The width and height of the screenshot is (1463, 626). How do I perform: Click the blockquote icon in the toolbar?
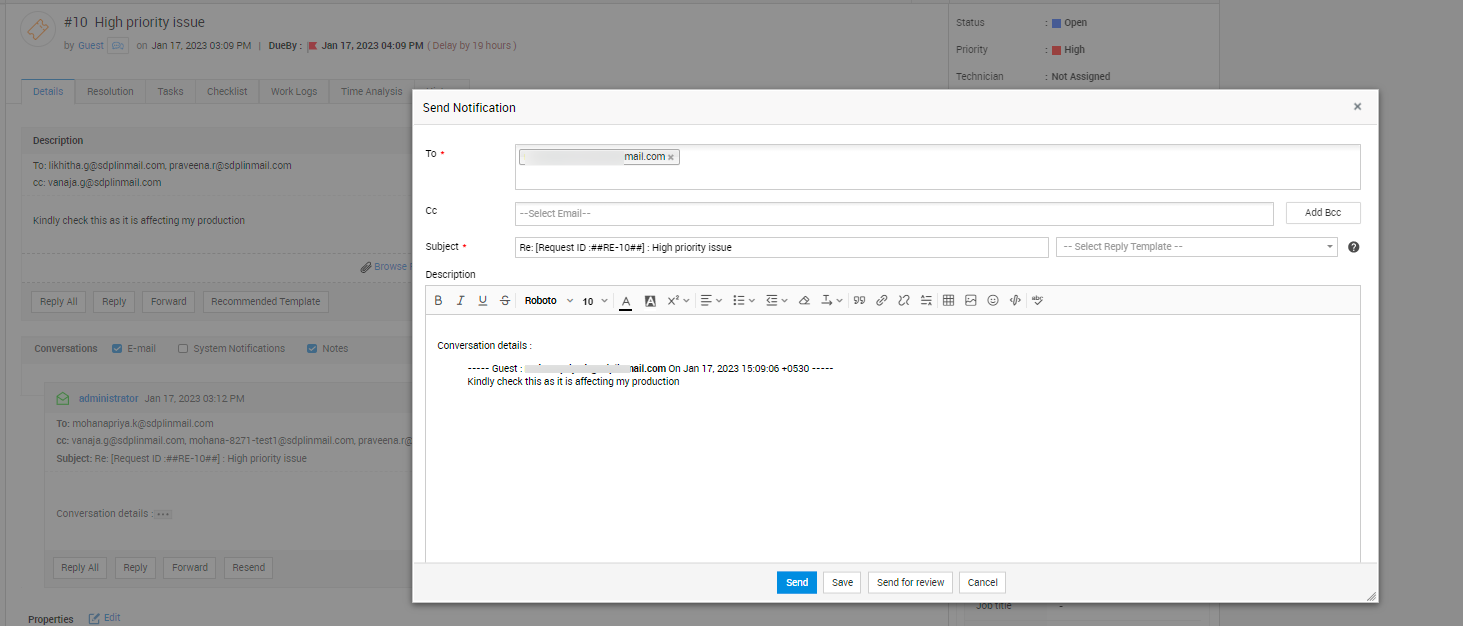(x=859, y=300)
